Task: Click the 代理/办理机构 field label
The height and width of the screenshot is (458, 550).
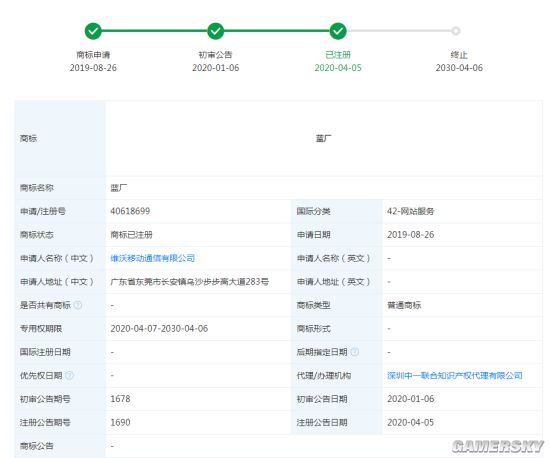Action: point(323,376)
